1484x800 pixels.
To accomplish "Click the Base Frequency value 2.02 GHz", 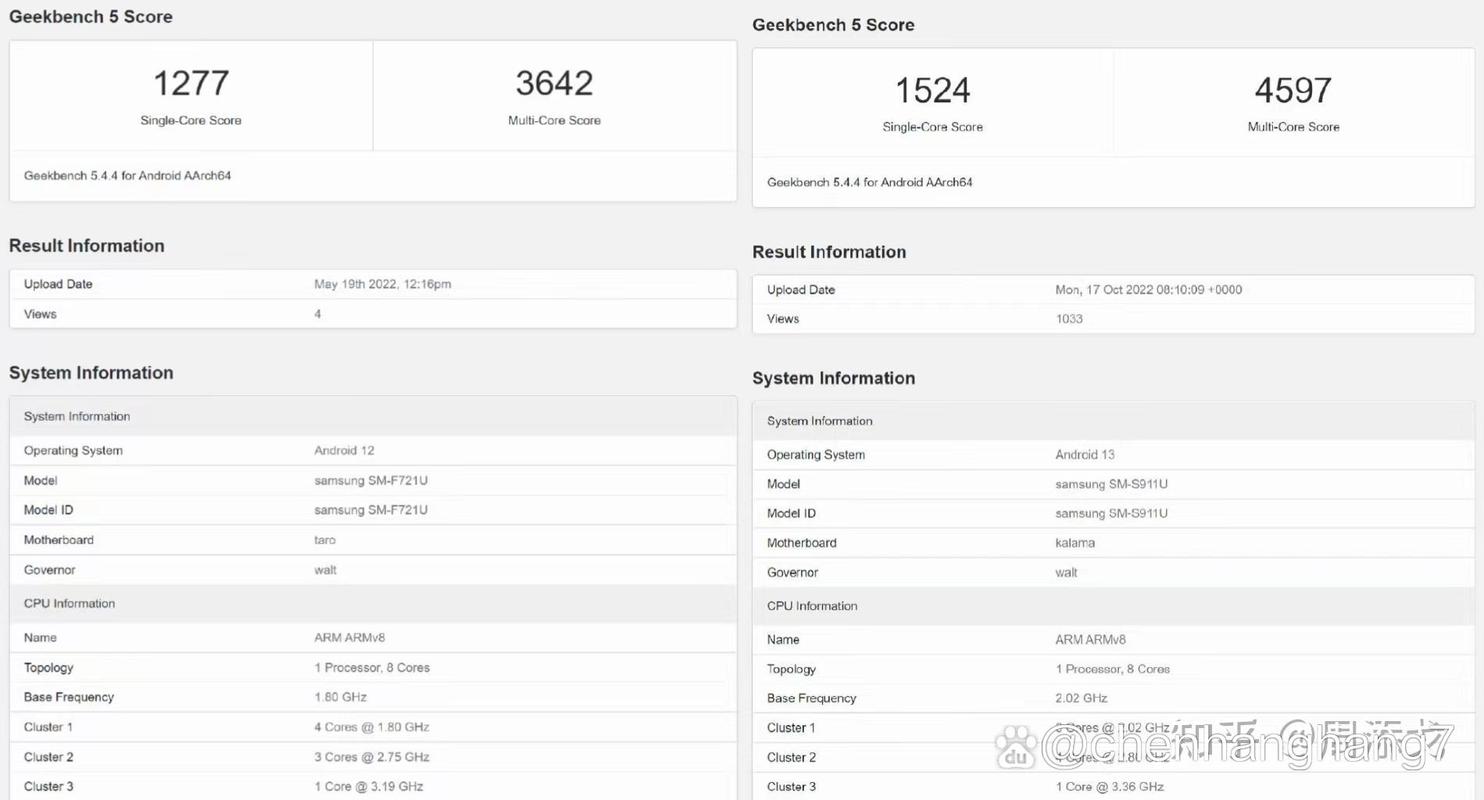I will [1081, 698].
